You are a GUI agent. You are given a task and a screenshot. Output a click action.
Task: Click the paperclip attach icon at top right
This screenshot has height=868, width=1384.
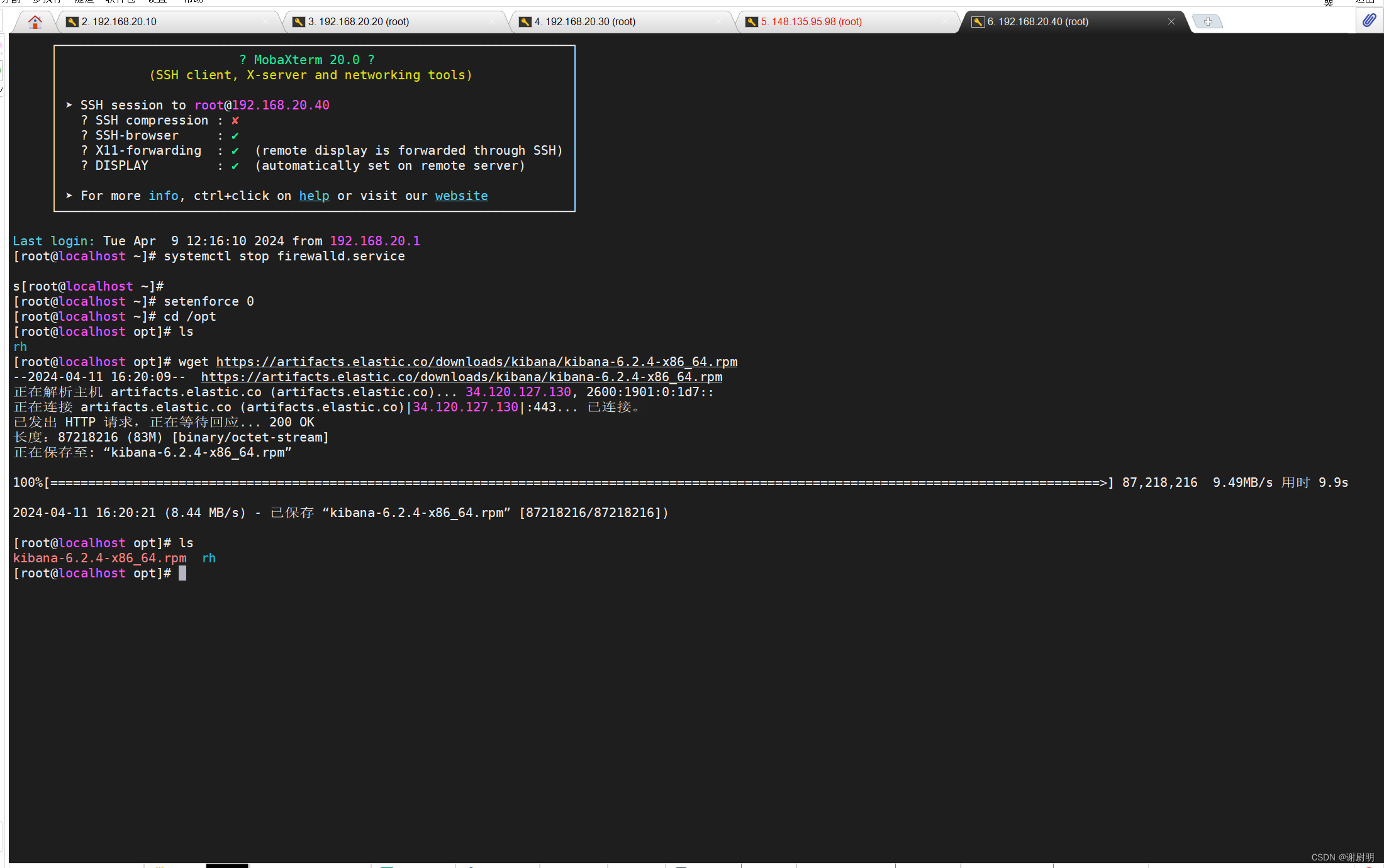1370,21
